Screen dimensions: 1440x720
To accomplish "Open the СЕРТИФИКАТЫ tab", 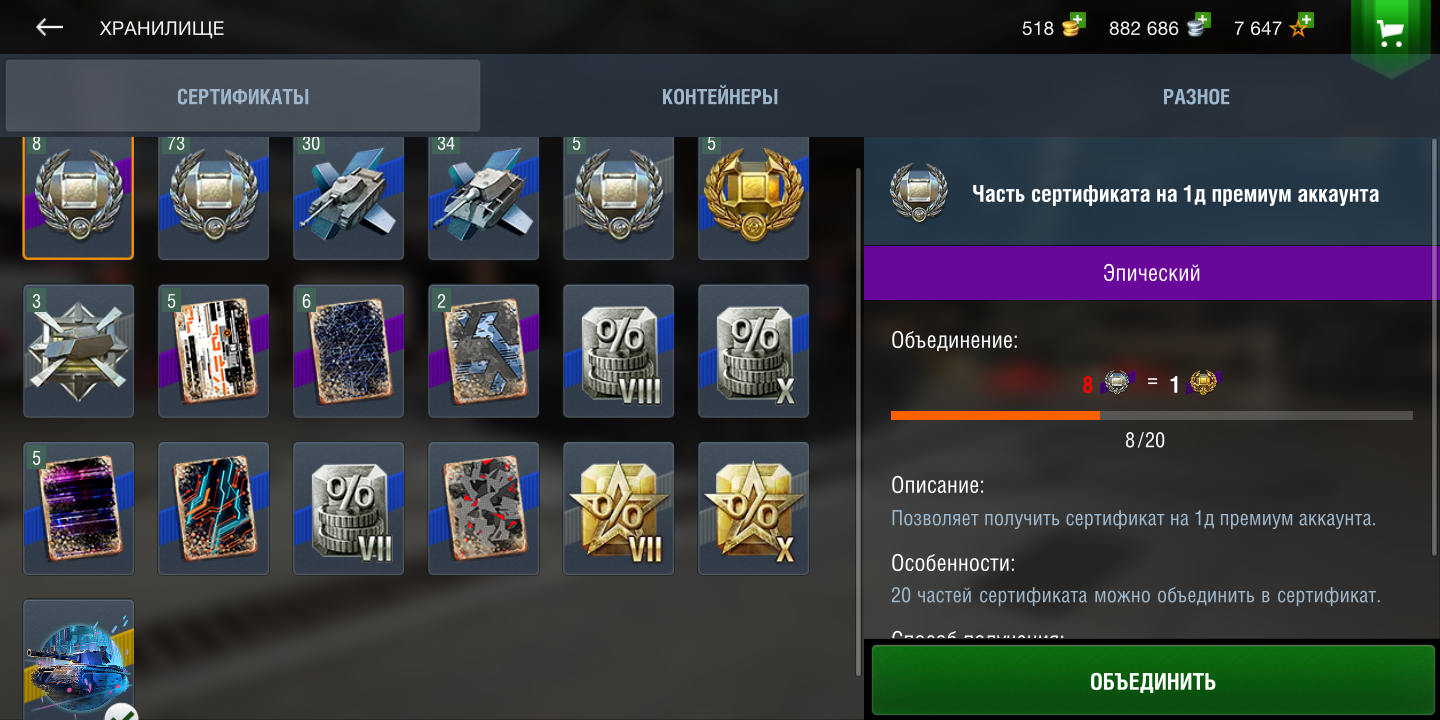I will click(243, 96).
